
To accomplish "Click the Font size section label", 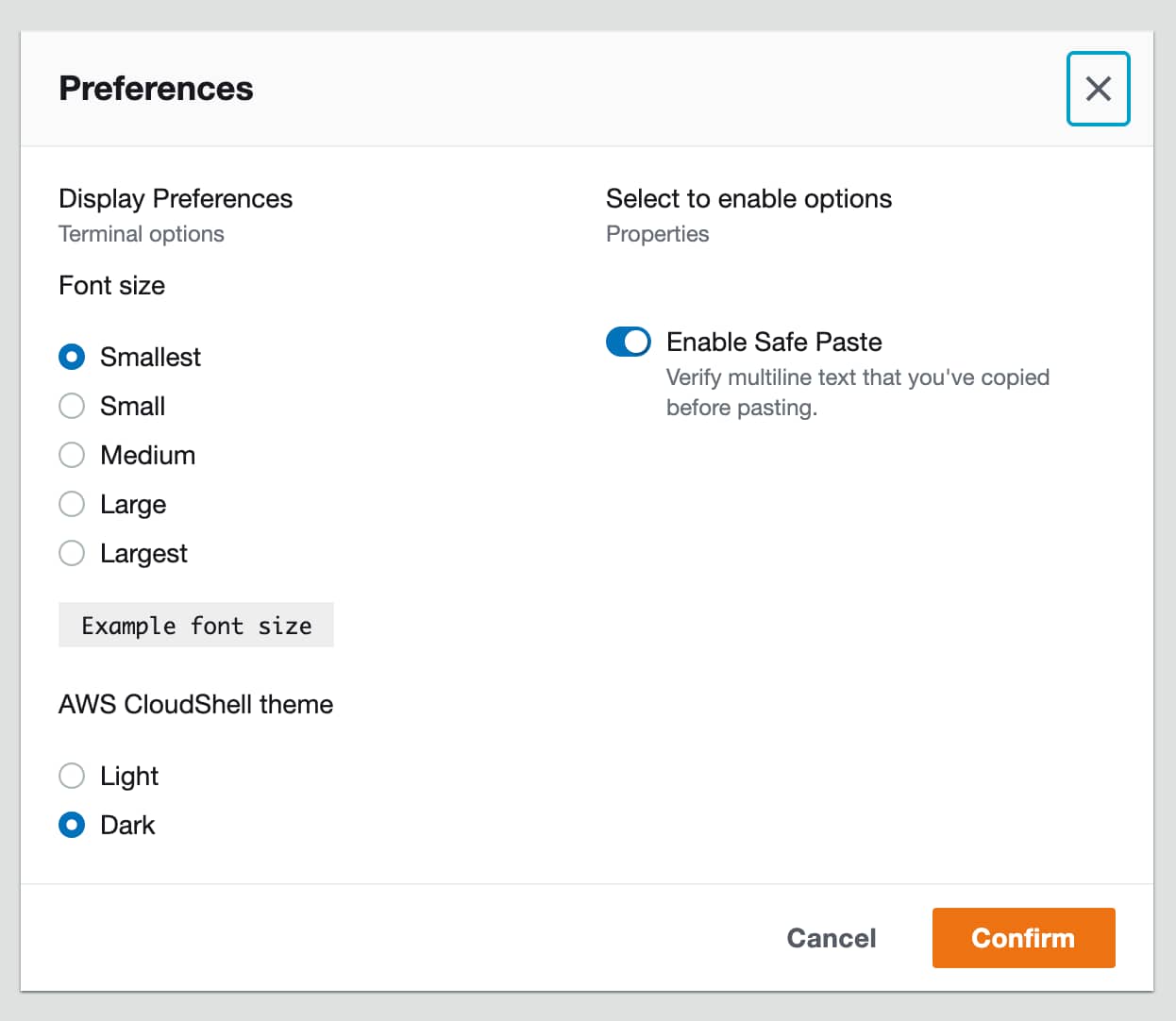I will tap(111, 285).
